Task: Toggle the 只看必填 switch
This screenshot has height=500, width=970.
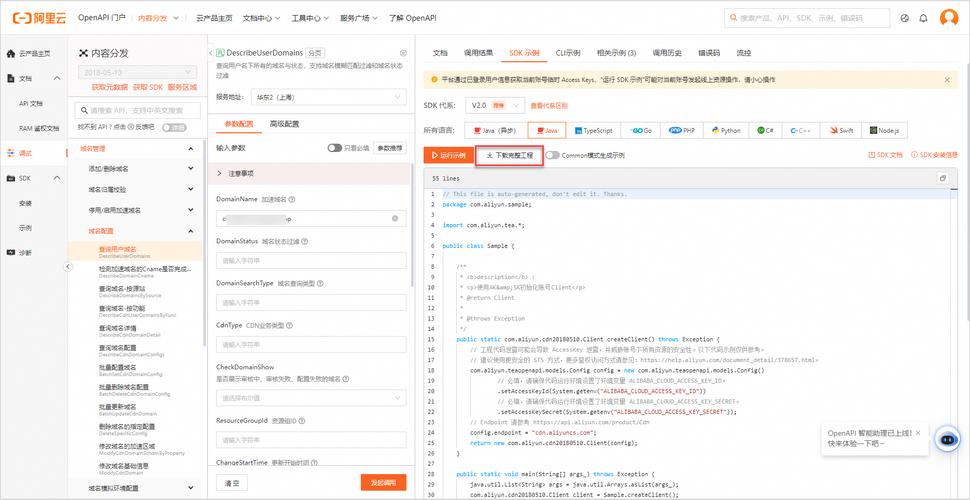Action: pyautogui.click(x=335, y=148)
